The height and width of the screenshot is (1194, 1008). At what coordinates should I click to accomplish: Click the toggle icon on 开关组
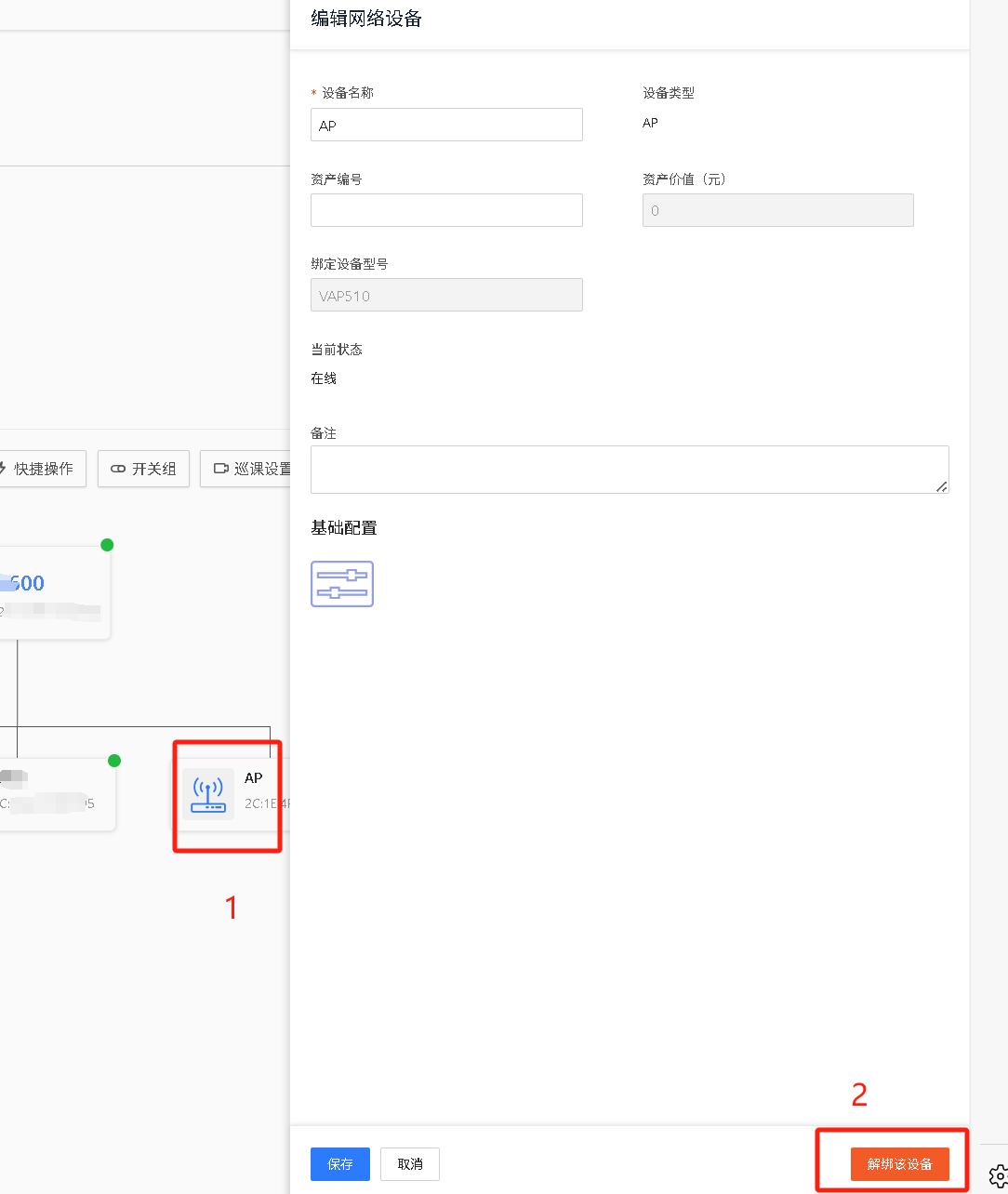pyautogui.click(x=118, y=469)
